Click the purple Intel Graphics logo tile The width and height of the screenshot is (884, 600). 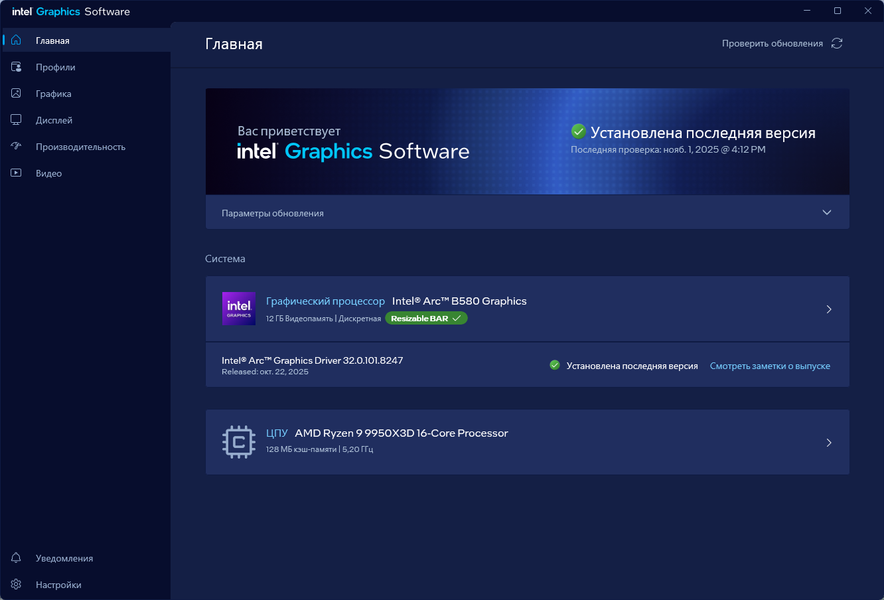point(238,308)
